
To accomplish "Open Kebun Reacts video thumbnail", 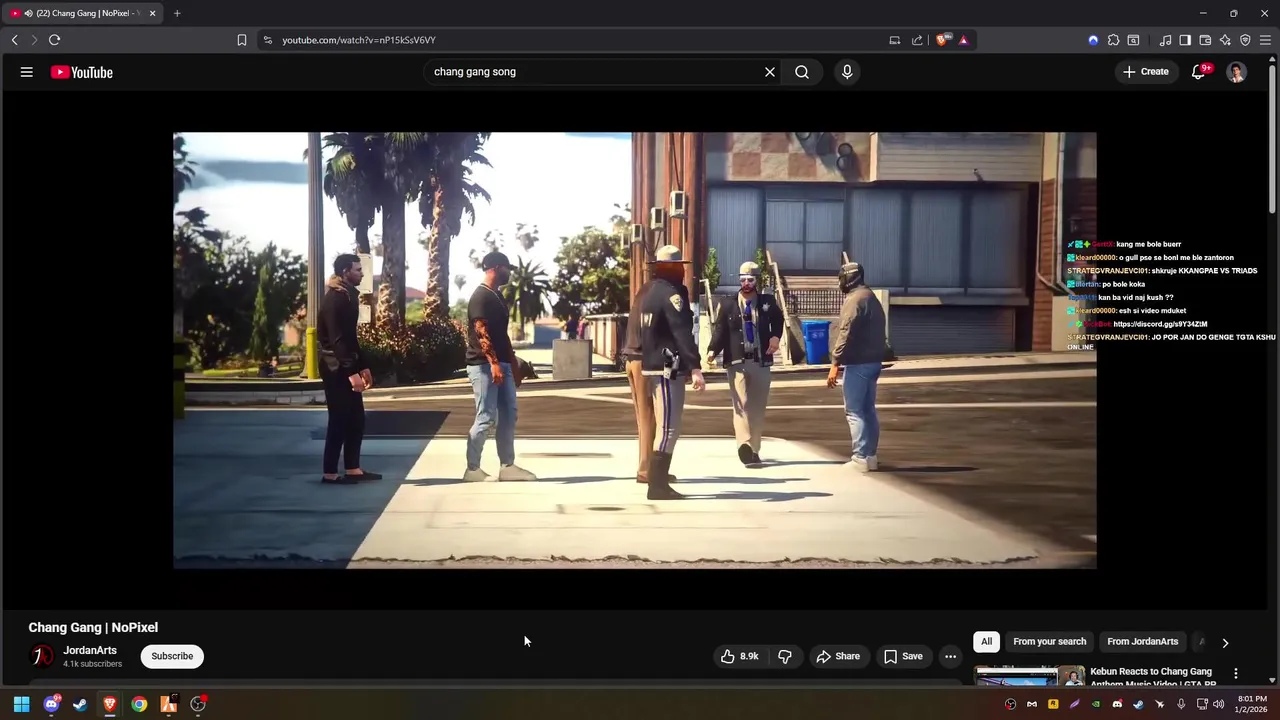I will (1030, 676).
